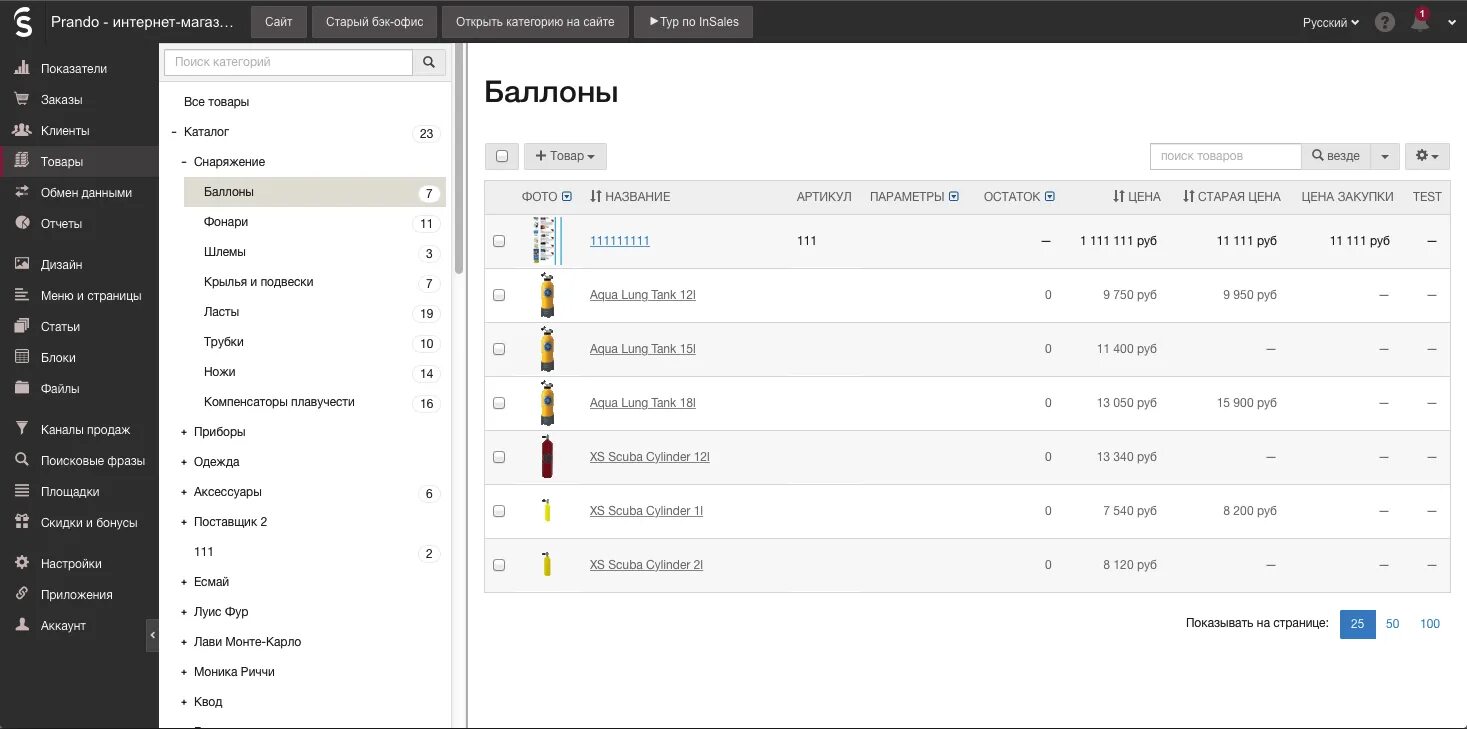Click the category tree scrollbar
Viewport: 1467px width, 729px height.
(x=459, y=160)
